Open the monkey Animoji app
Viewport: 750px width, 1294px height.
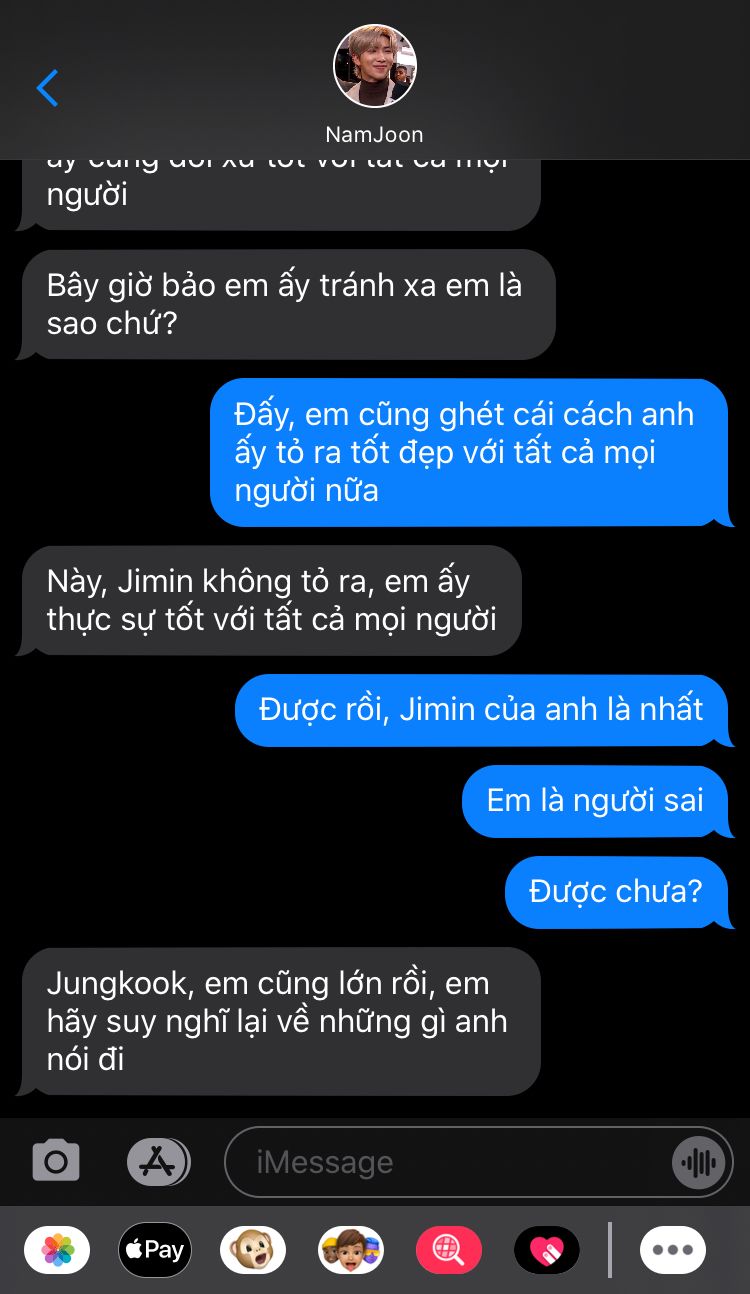pos(253,1250)
